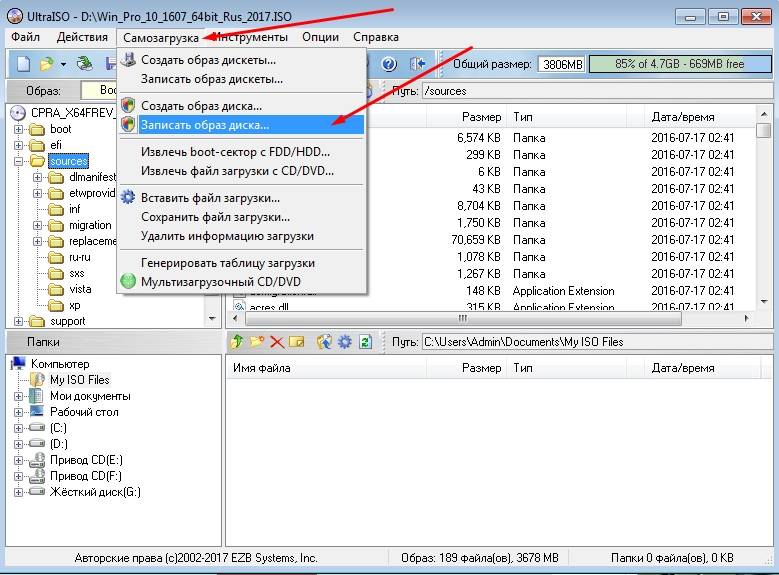
Task: Click the Application Extension 148 KB row type
Action: point(563,291)
